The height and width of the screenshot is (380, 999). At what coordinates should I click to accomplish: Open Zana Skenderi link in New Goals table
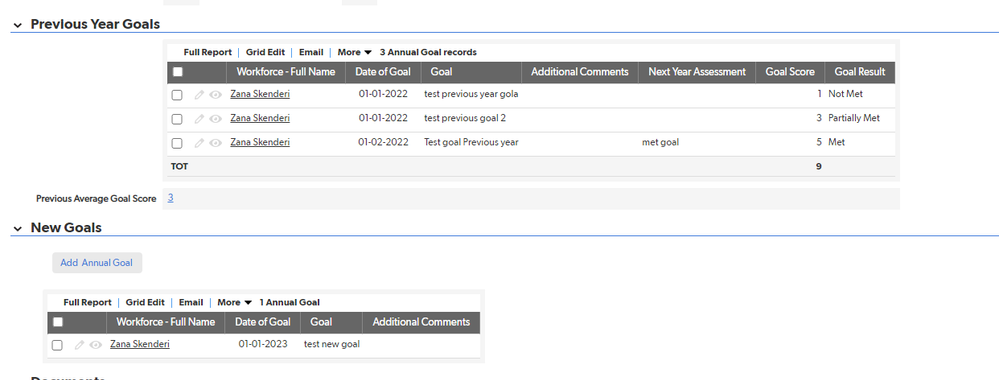140,344
